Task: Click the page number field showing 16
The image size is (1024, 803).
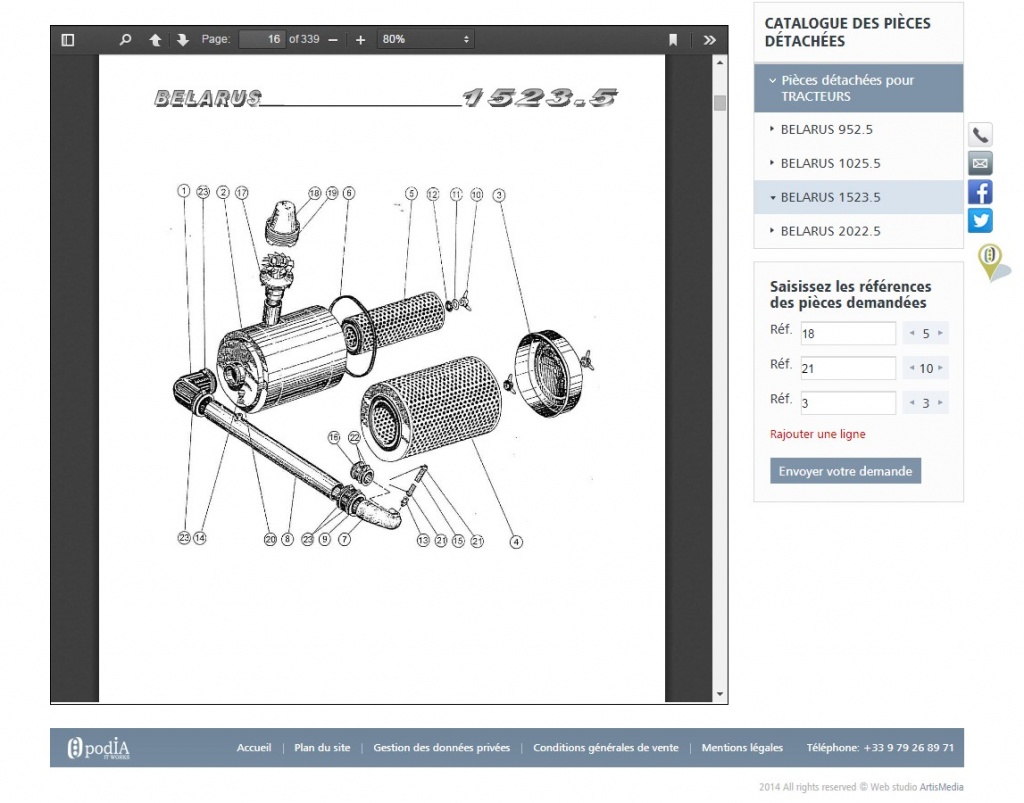Action: [x=262, y=39]
